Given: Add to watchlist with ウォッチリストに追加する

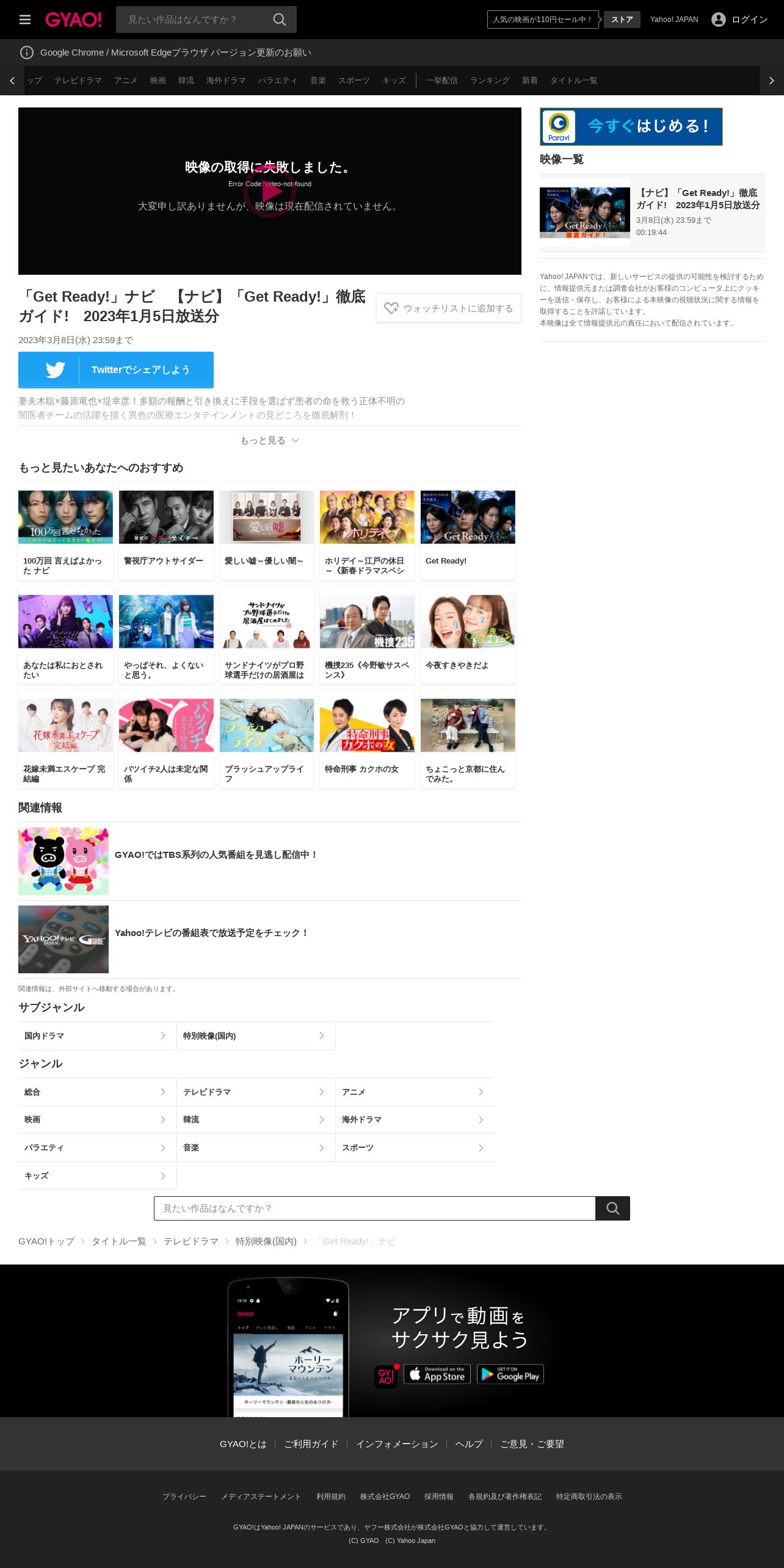Looking at the screenshot, I should [x=449, y=308].
